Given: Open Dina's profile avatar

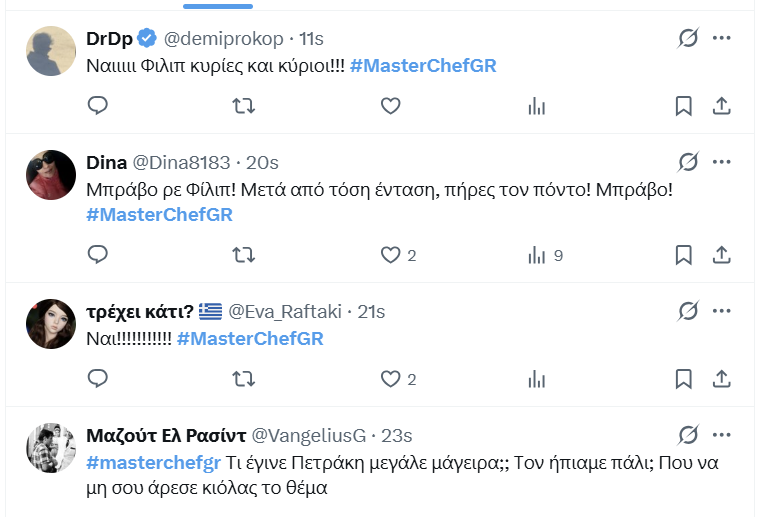Looking at the screenshot, I should (51, 175).
